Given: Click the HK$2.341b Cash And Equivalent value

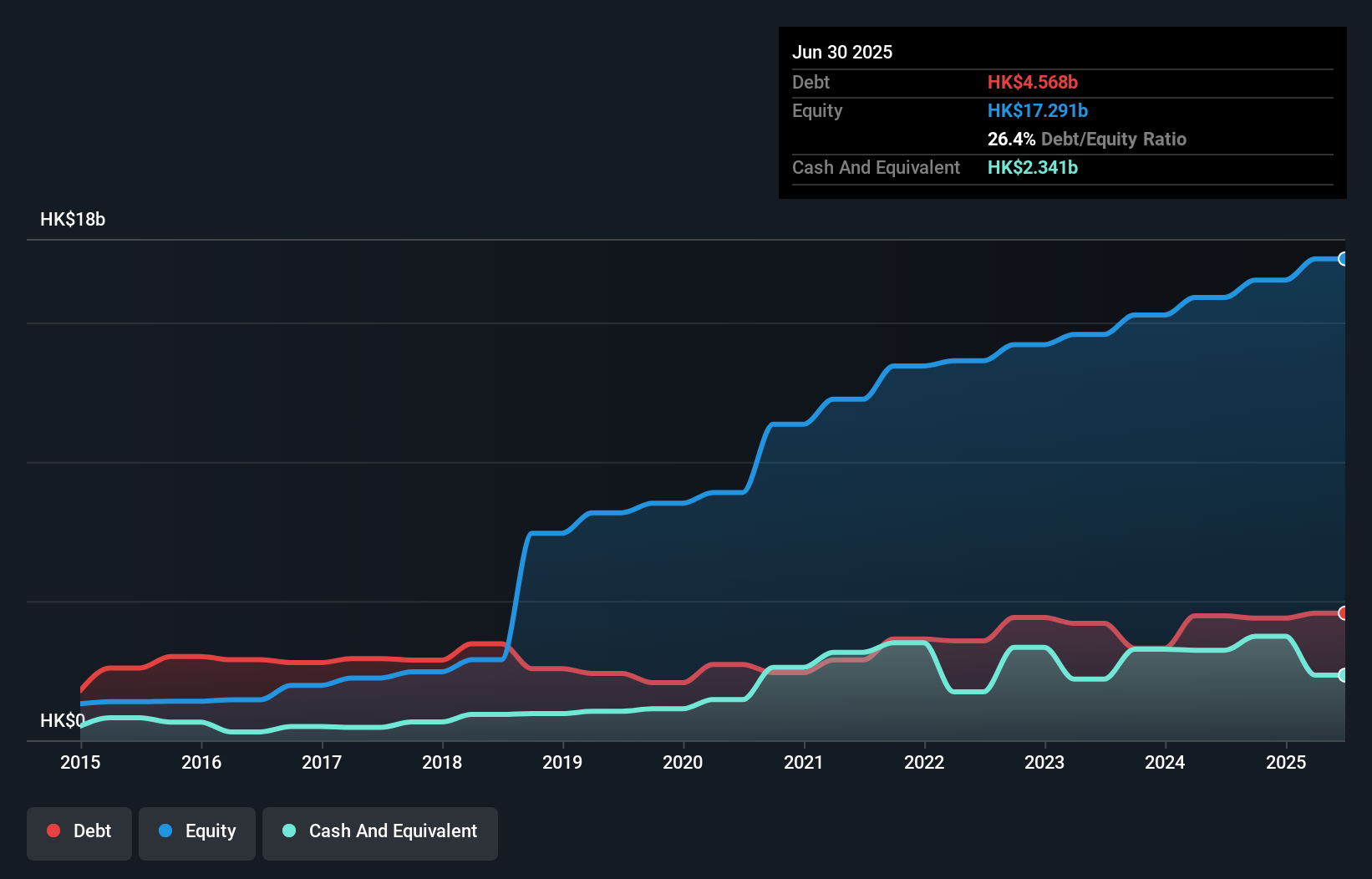Looking at the screenshot, I should pyautogui.click(x=1034, y=167).
